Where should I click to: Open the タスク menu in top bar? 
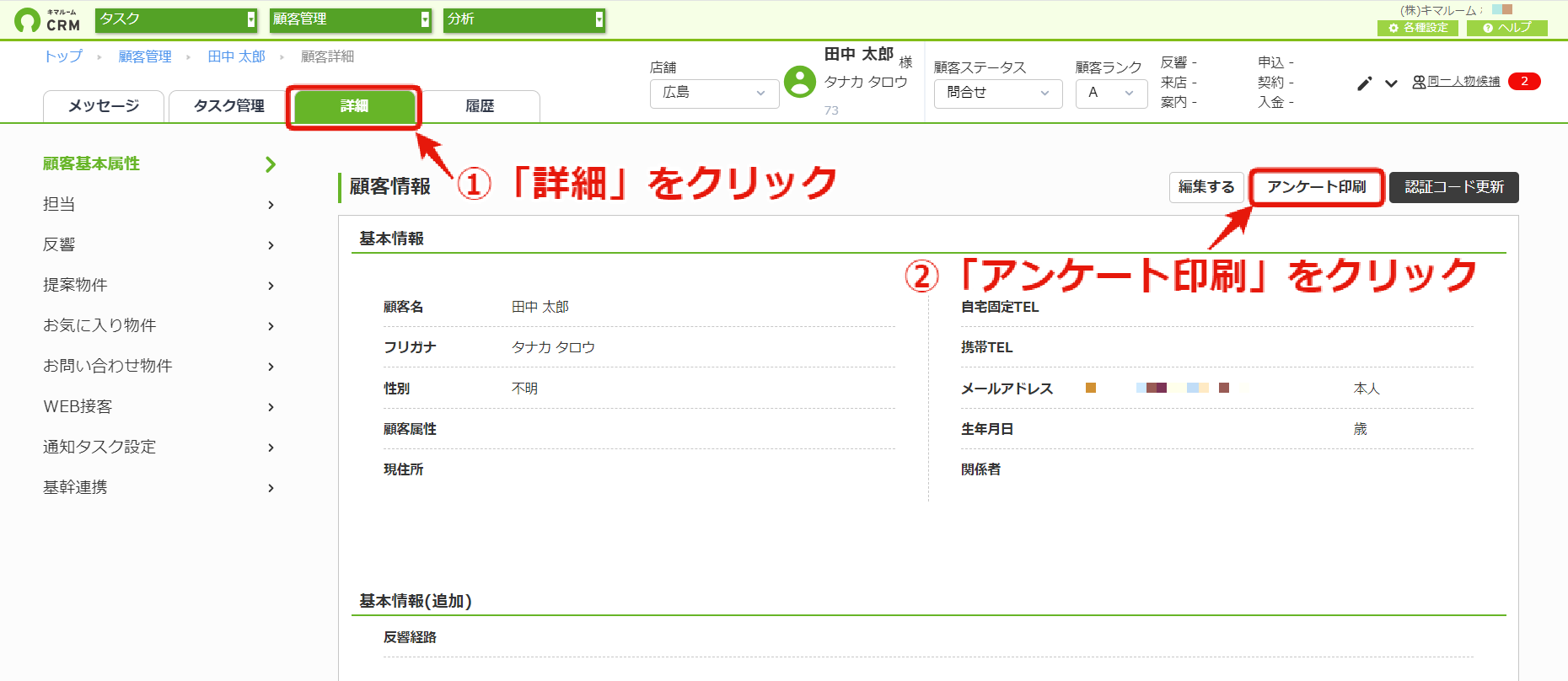pyautogui.click(x=176, y=19)
